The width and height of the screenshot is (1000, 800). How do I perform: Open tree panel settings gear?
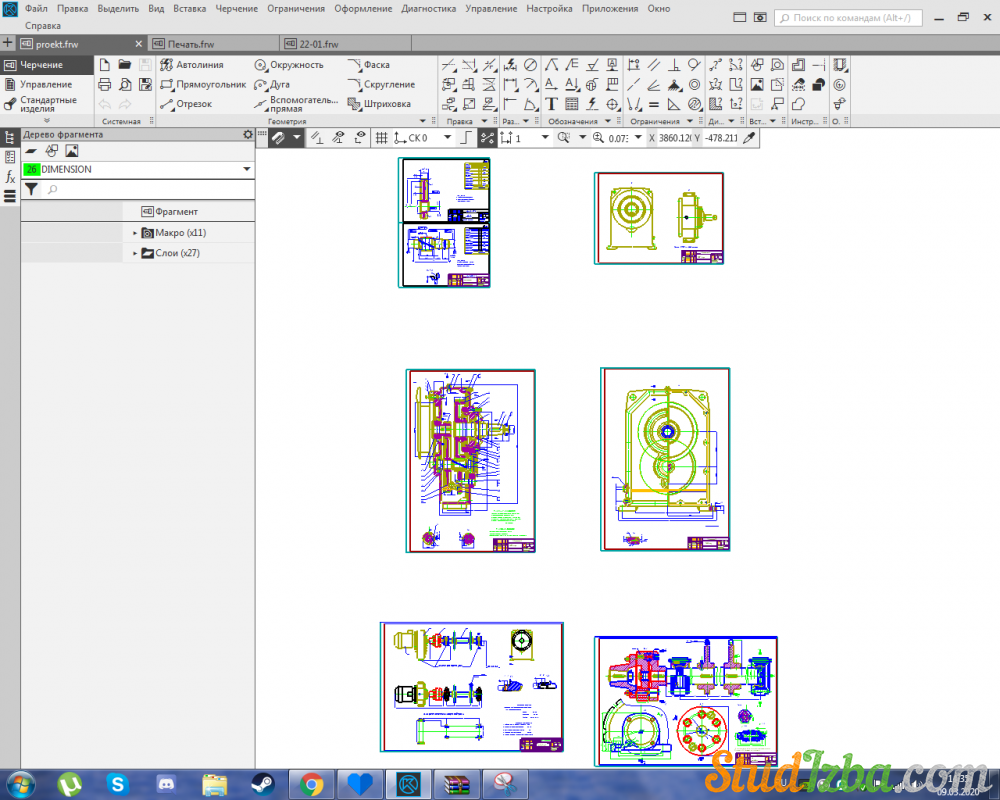tap(248, 134)
